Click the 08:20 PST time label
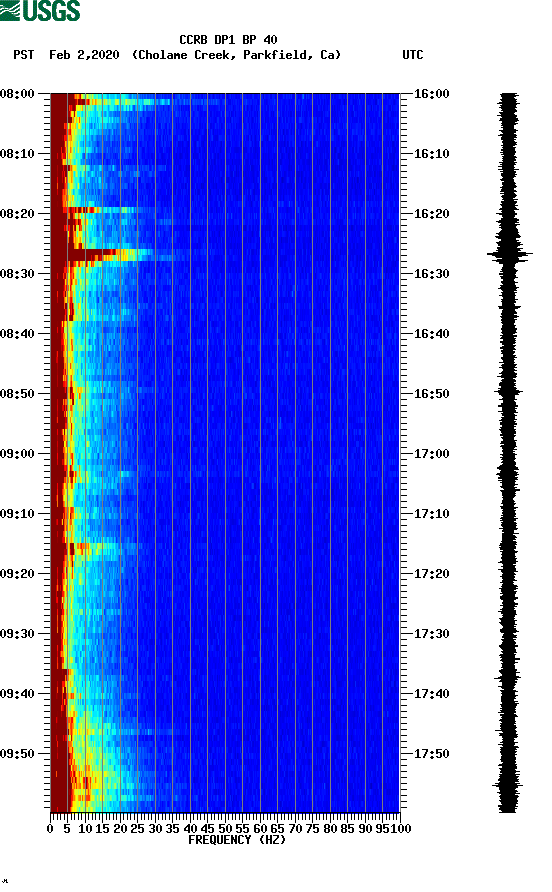Image resolution: width=552 pixels, height=892 pixels. (x=18, y=214)
